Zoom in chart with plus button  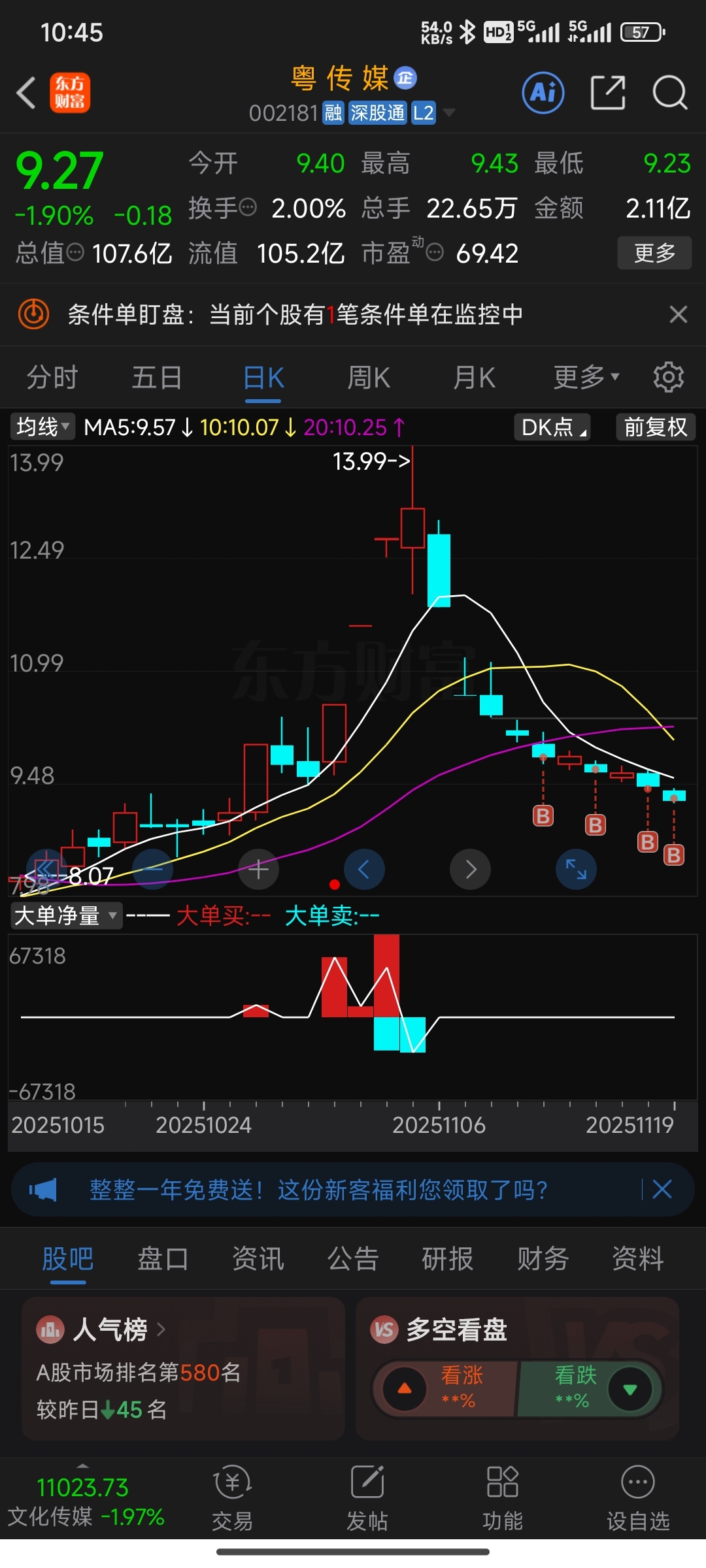coord(258,869)
